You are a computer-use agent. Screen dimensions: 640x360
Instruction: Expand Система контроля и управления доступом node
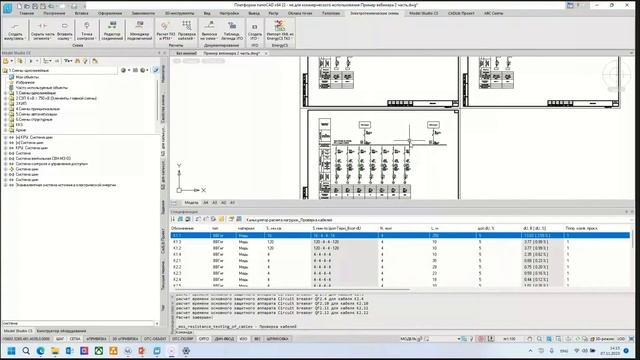tap(5, 164)
